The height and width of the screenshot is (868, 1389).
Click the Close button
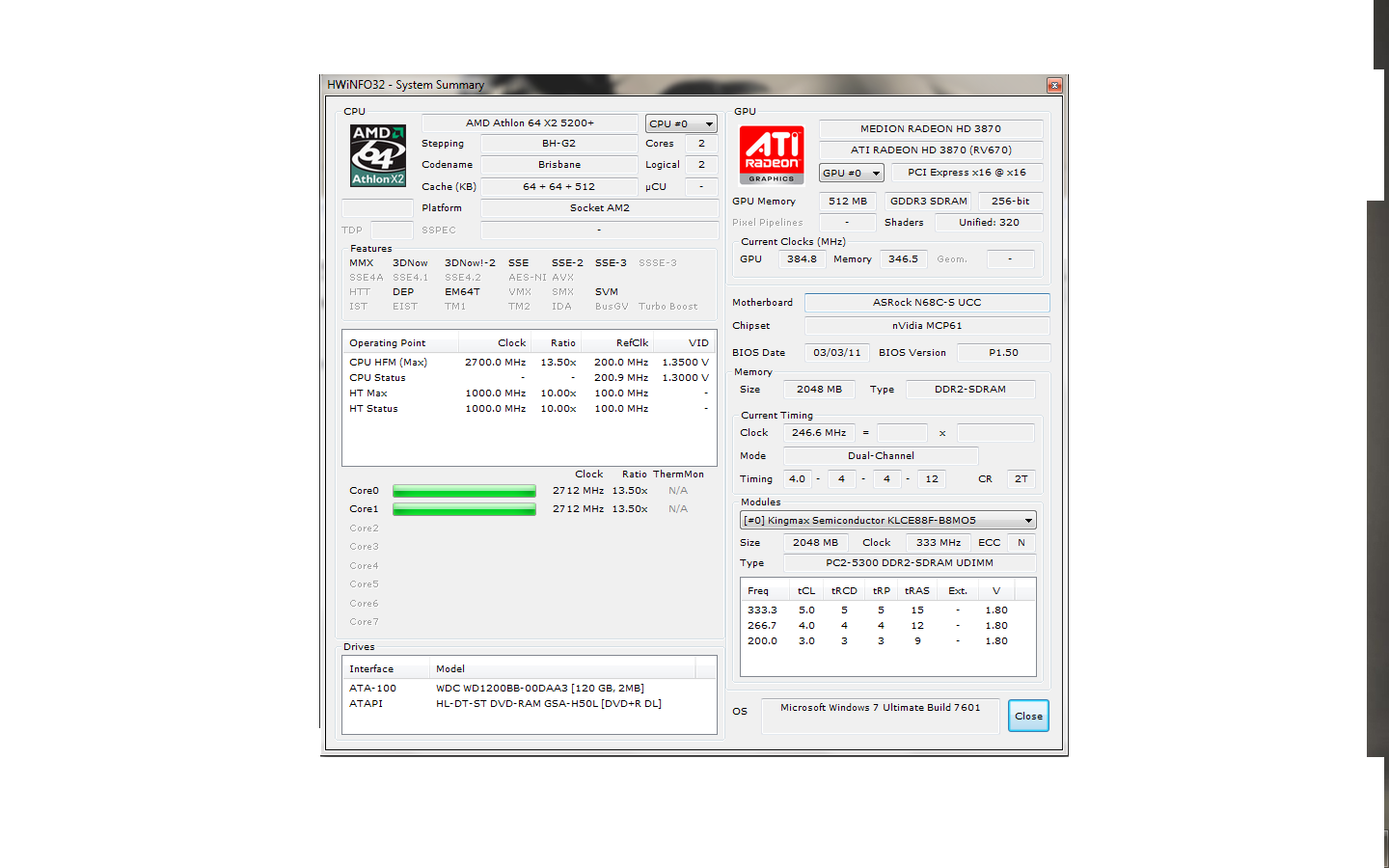pos(1028,717)
